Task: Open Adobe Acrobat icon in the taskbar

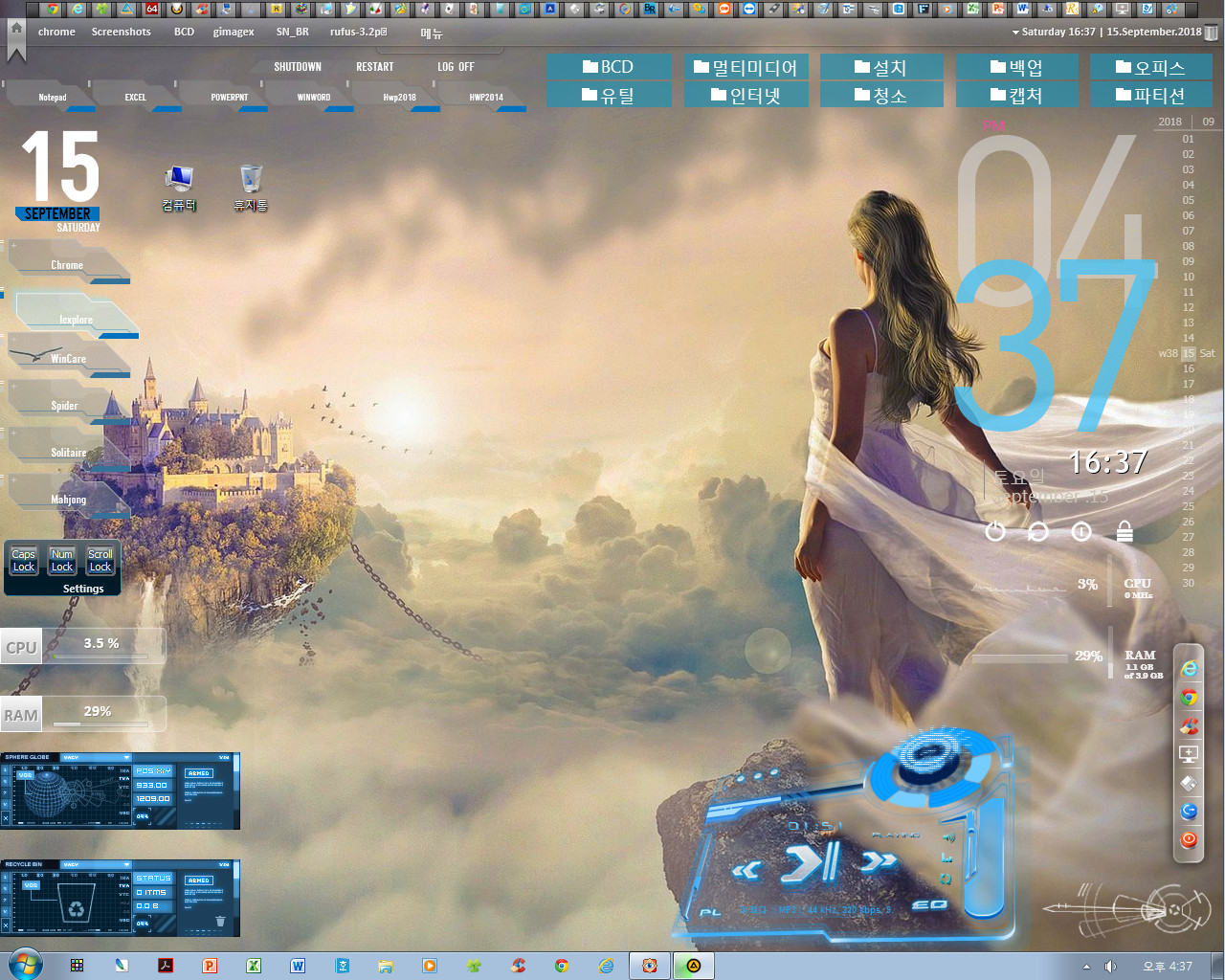Action: point(166,966)
